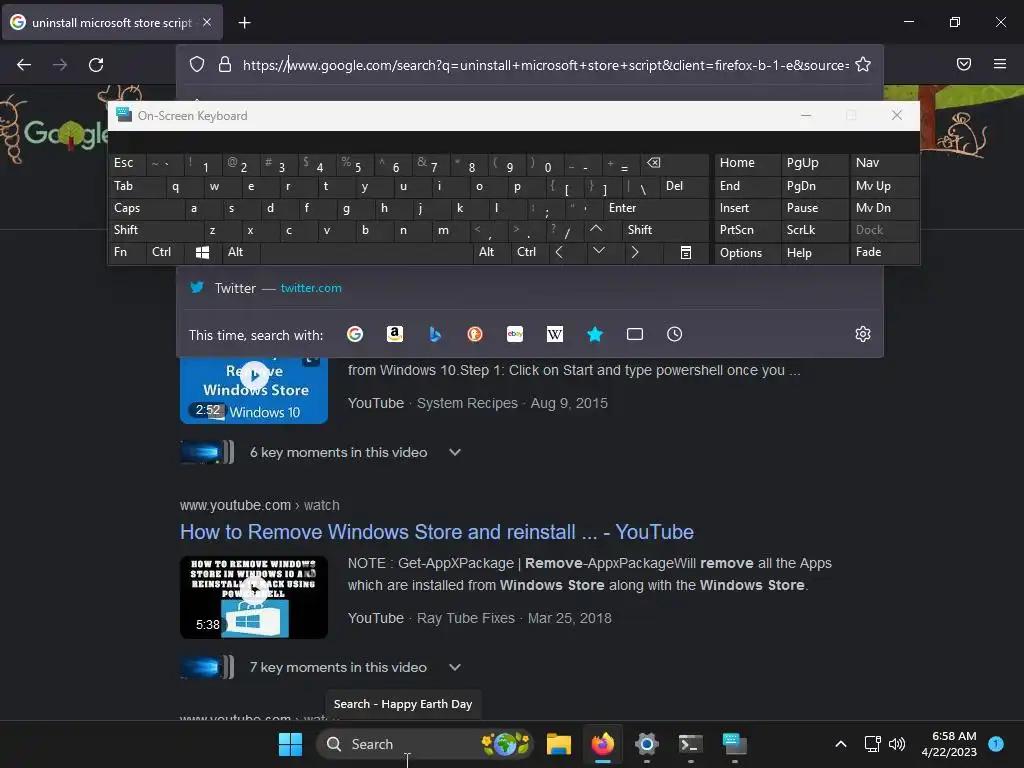Open tracking protection shield icon
The image size is (1024, 768).
pyautogui.click(x=197, y=64)
